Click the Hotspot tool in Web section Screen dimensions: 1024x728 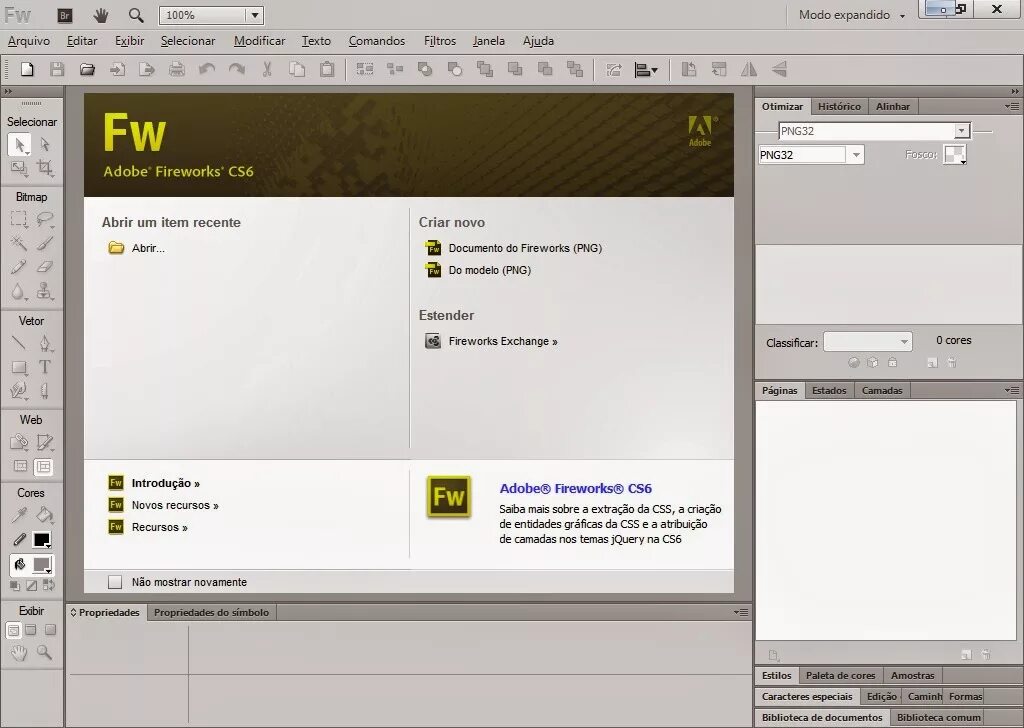pos(19,443)
